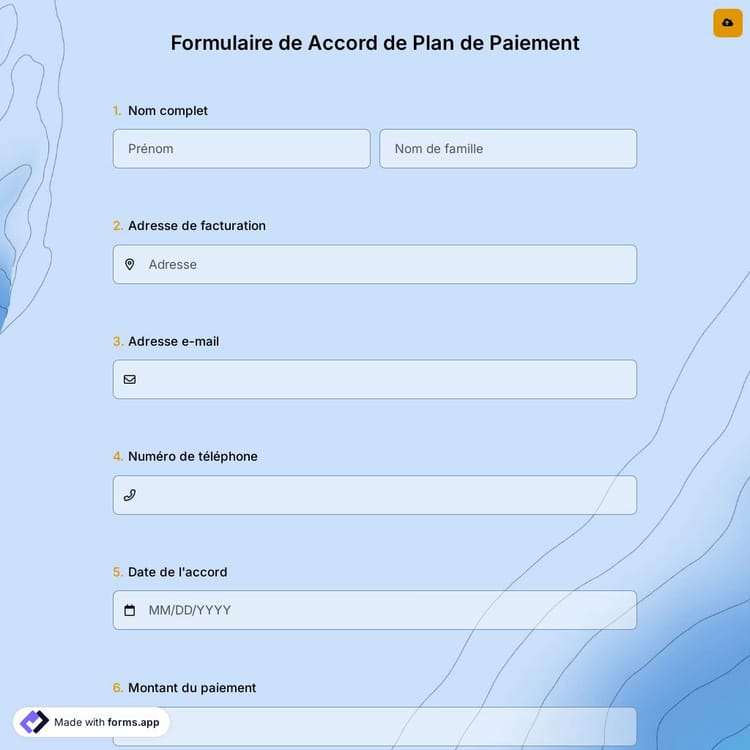Open the calendar icon date picker
The height and width of the screenshot is (750, 750).
pyautogui.click(x=130, y=610)
